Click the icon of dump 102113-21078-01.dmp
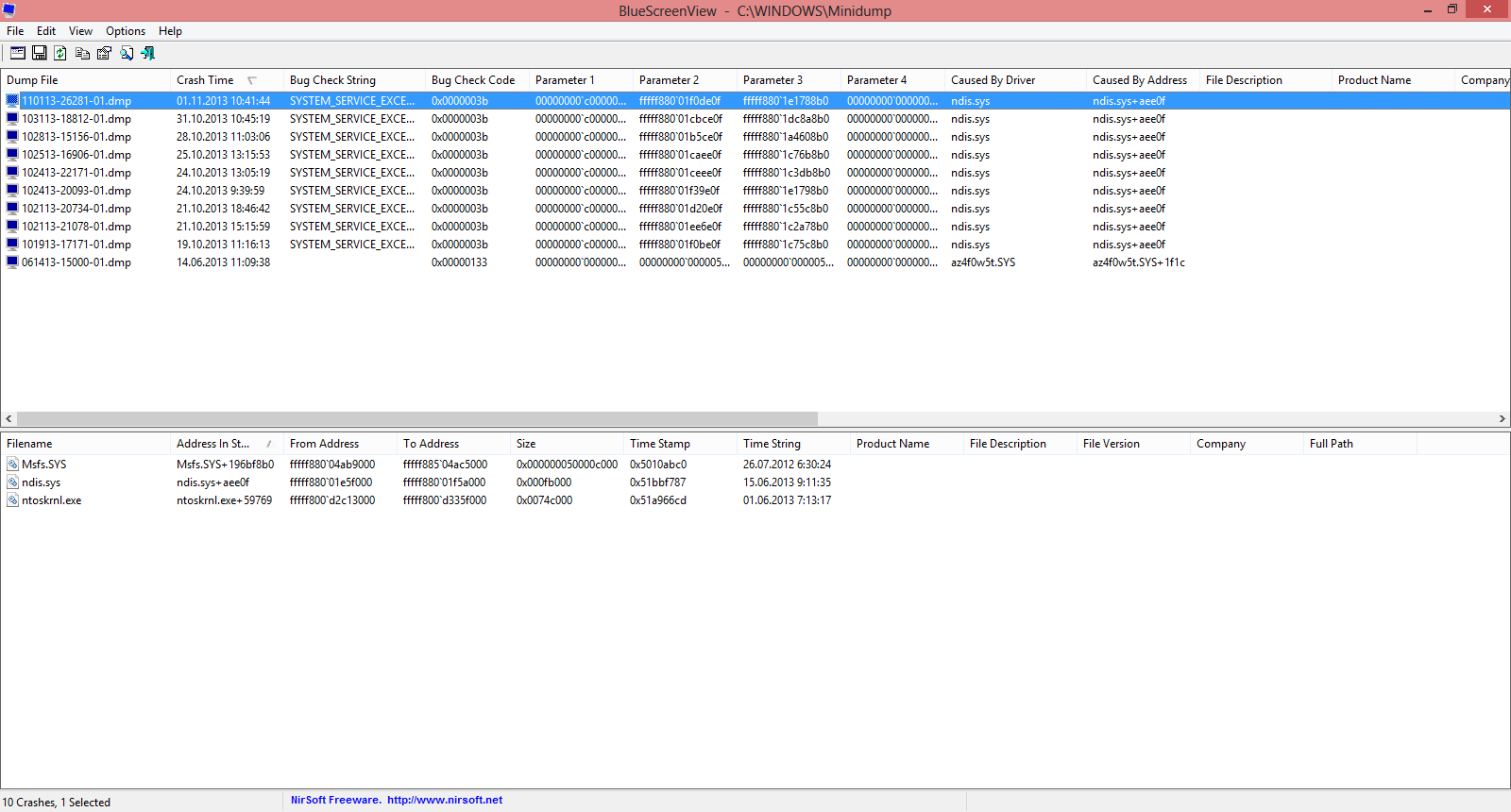 coord(12,226)
